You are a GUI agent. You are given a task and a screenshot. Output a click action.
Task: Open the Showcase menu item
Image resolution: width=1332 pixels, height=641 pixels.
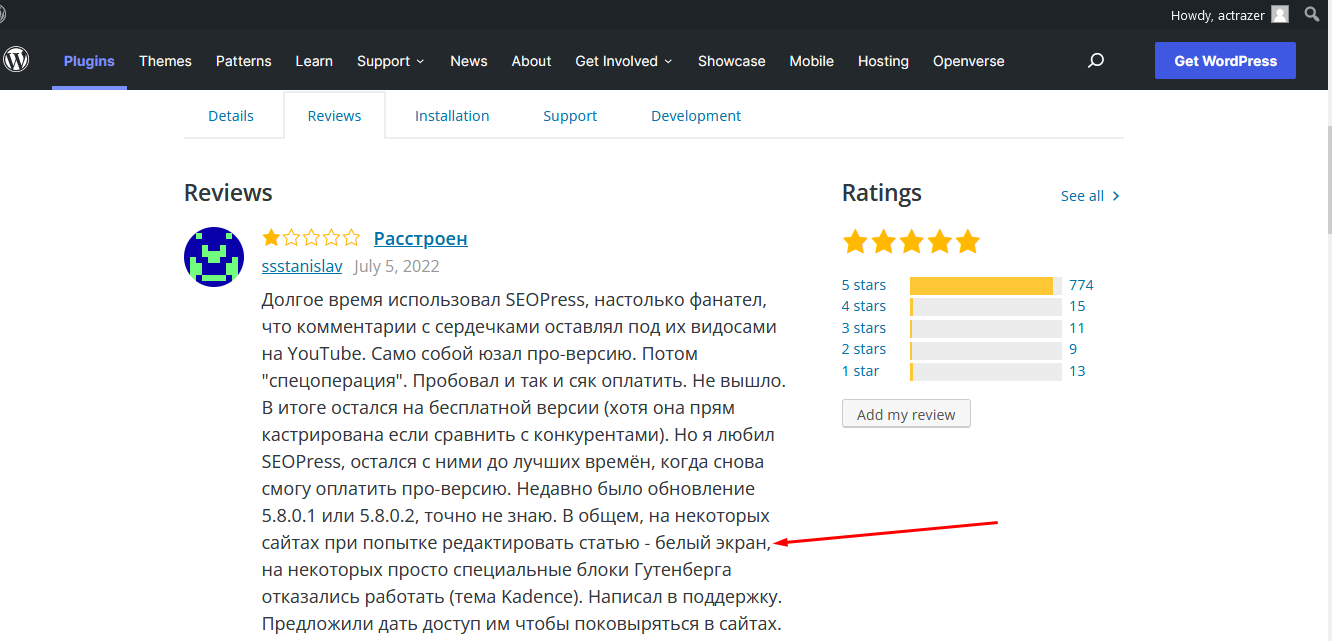point(731,61)
